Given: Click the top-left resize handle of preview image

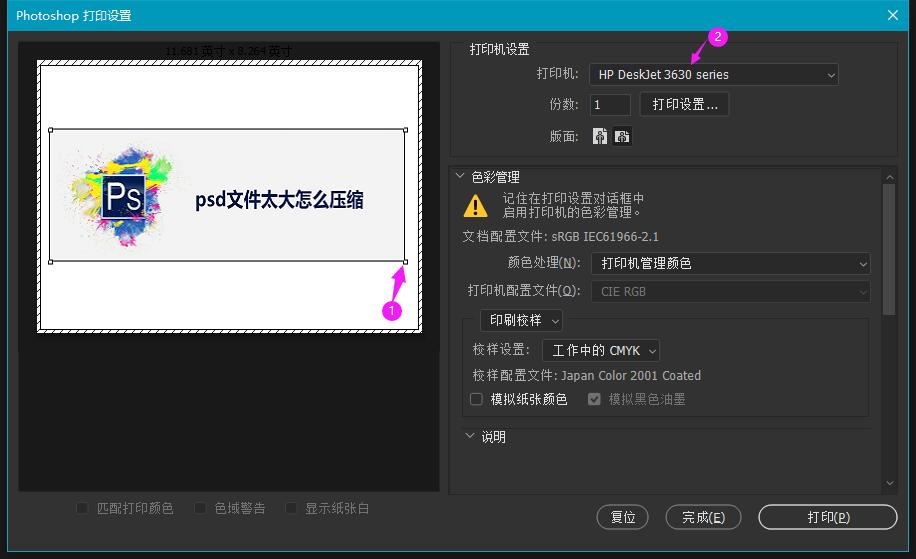Looking at the screenshot, I should click(50, 130).
